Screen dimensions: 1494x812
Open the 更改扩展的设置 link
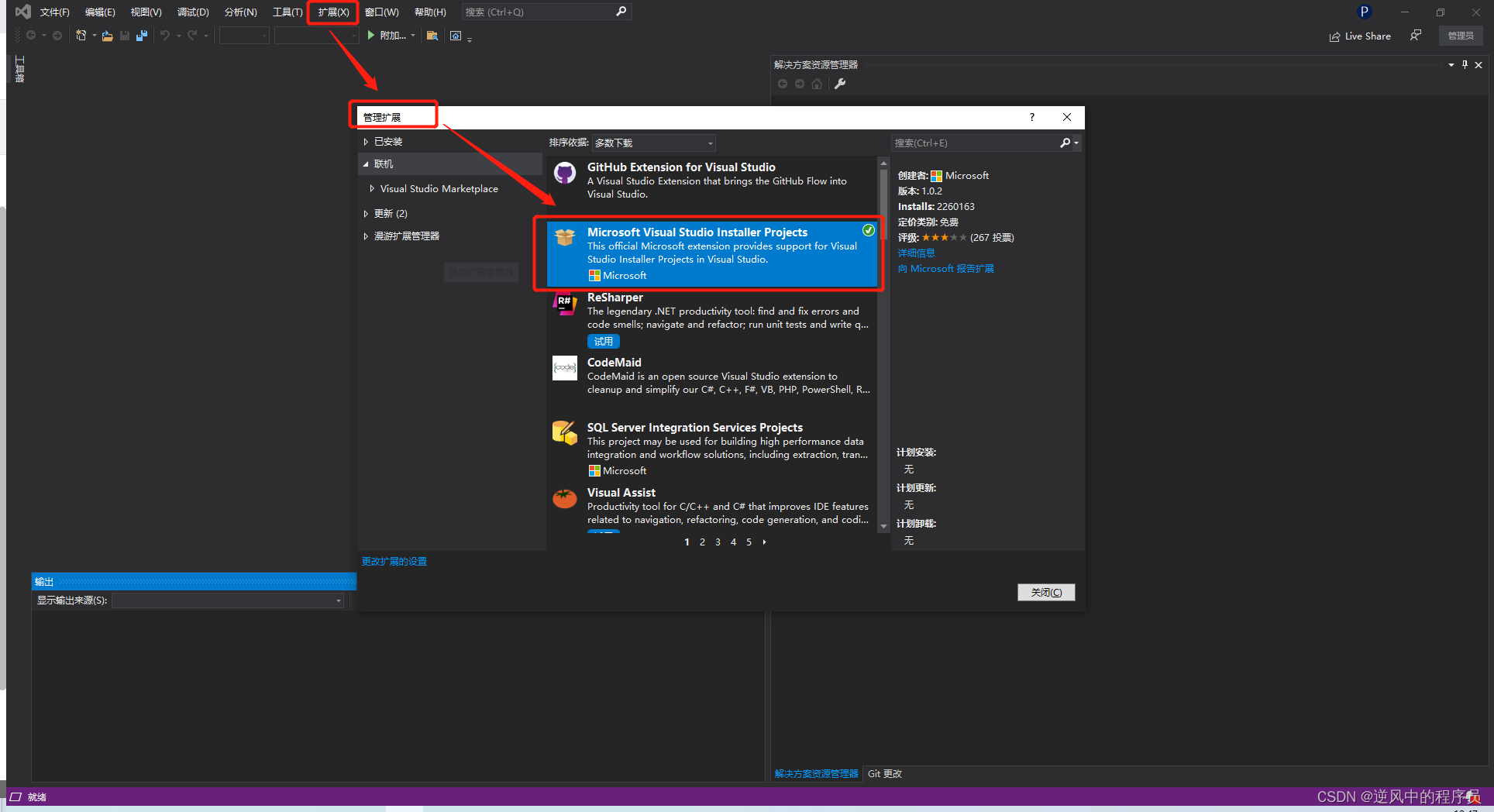[x=394, y=562]
